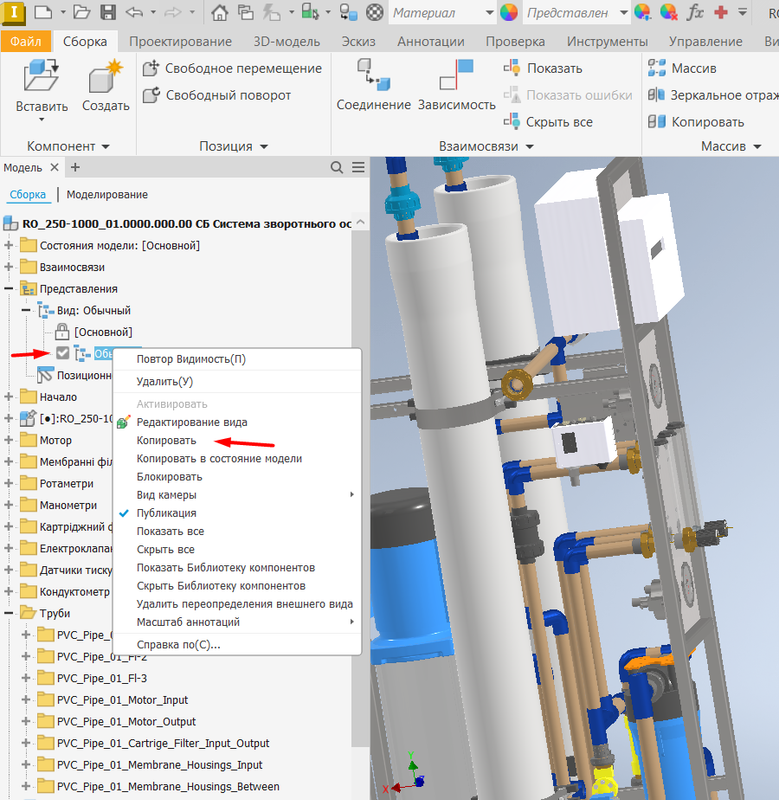
Task: Expand the Взаимосвязи panel dropdown
Action: (530, 146)
